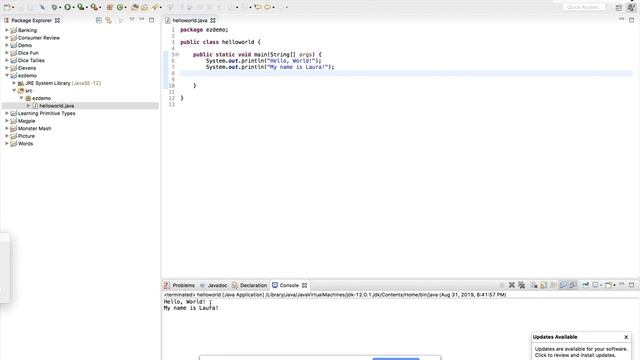Screen dimensions: 640x360
Task: Place cursor on empty editor line 8
Action: (406, 73)
